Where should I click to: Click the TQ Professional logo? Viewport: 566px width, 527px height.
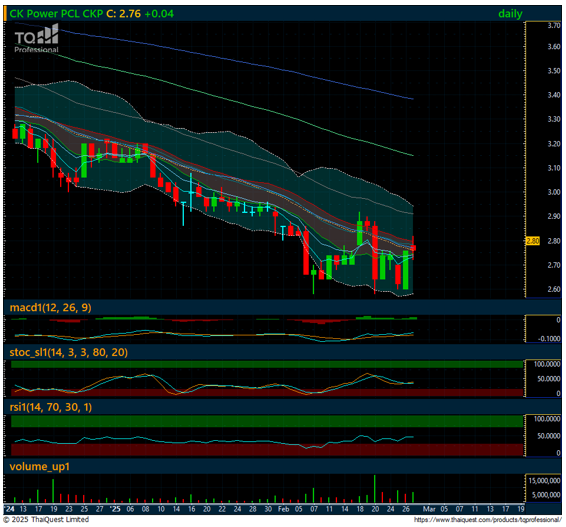click(36, 38)
